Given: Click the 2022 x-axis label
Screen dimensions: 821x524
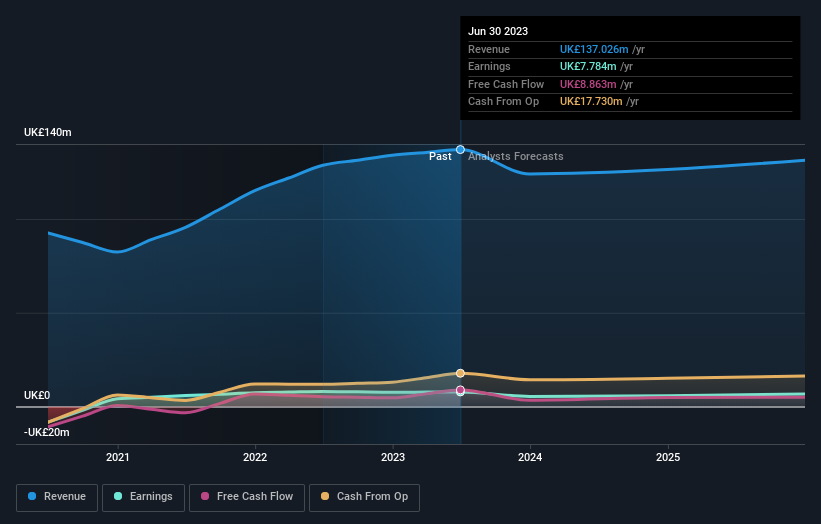Looking at the screenshot, I should tap(255, 457).
